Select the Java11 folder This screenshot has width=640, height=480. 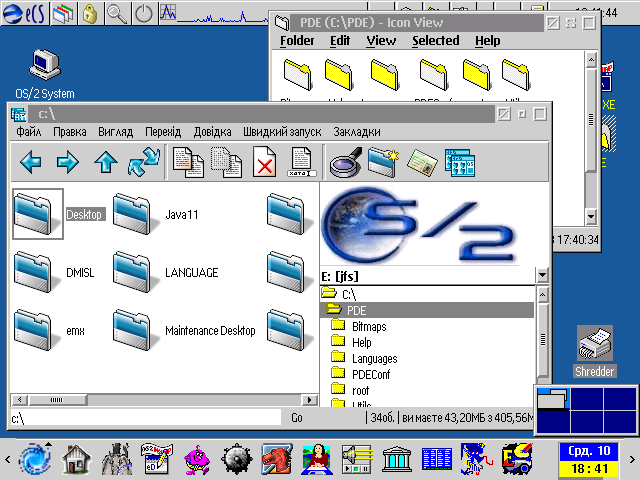coord(155,214)
